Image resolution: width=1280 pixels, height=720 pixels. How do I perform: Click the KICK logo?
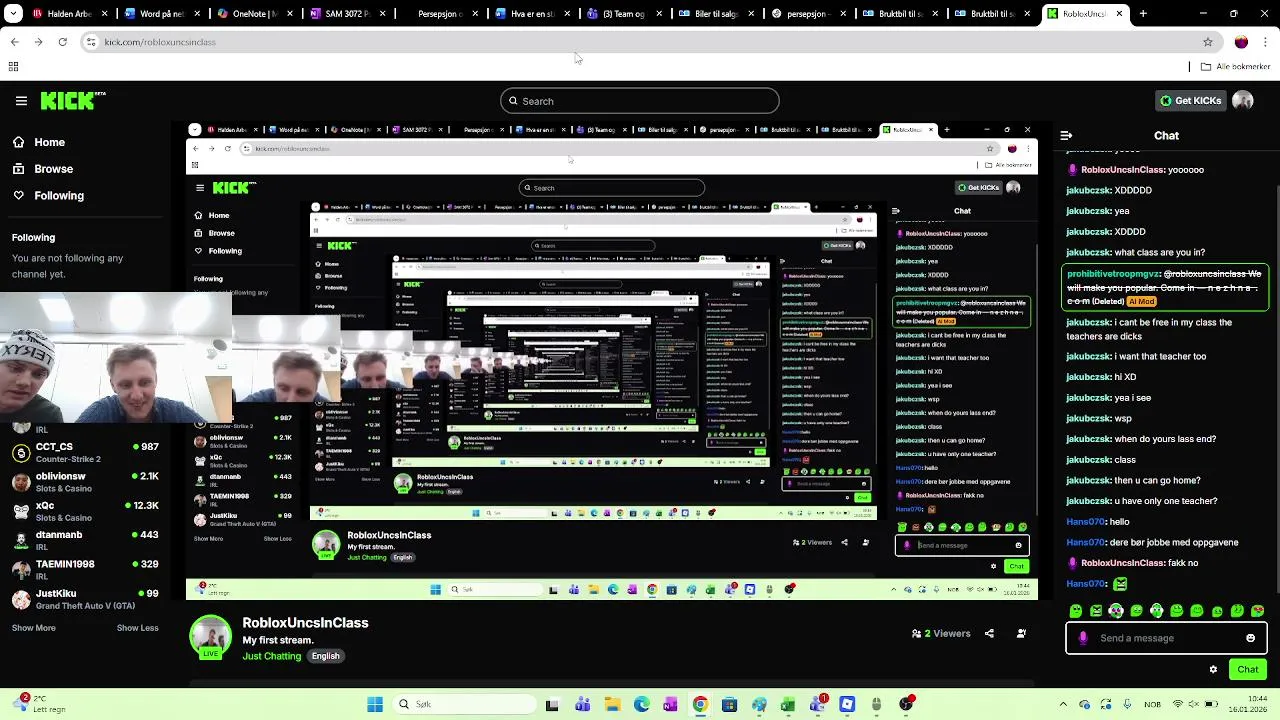(72, 100)
